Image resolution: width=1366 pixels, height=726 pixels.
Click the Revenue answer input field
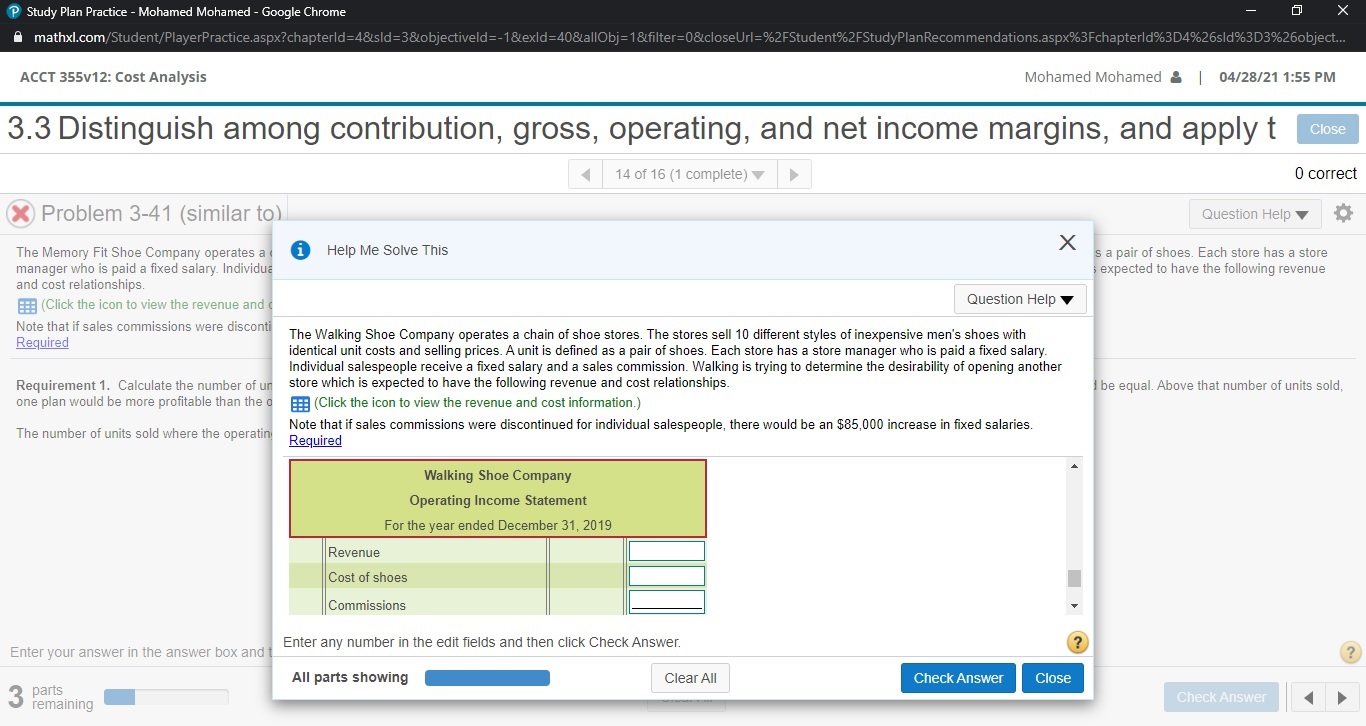666,550
